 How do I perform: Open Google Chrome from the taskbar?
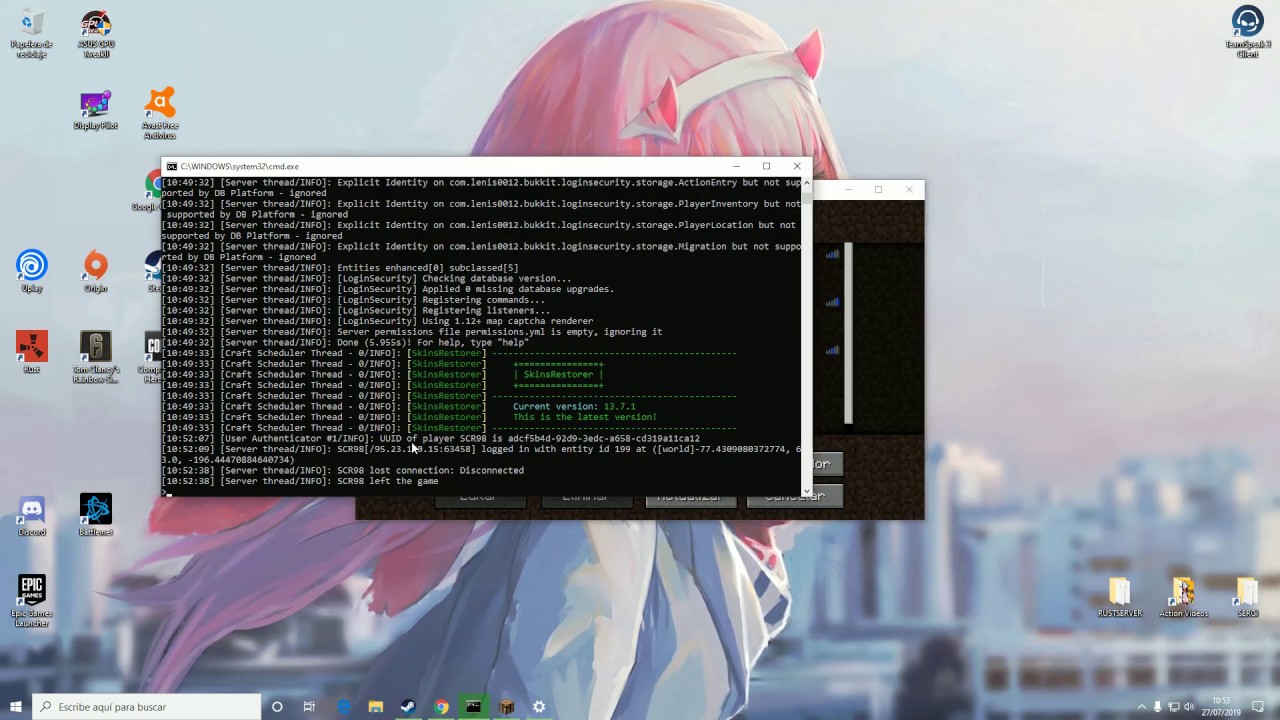click(441, 707)
